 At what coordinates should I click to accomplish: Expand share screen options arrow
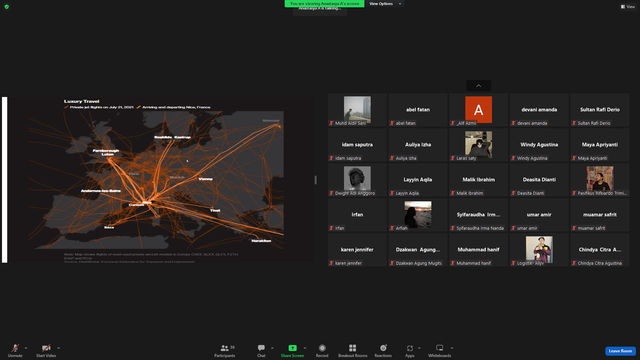click(x=305, y=348)
